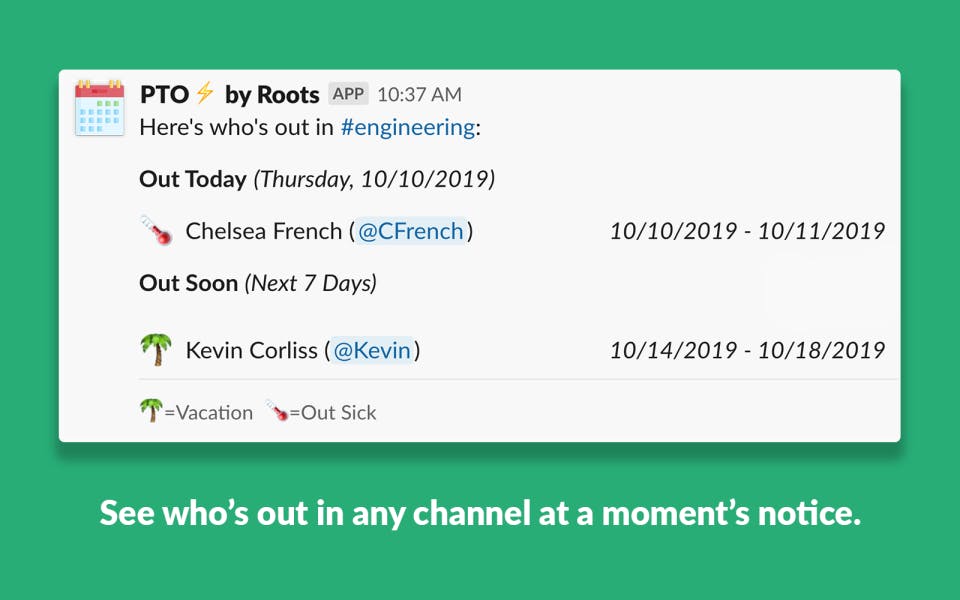Click the =Out Sick legend text

click(333, 412)
